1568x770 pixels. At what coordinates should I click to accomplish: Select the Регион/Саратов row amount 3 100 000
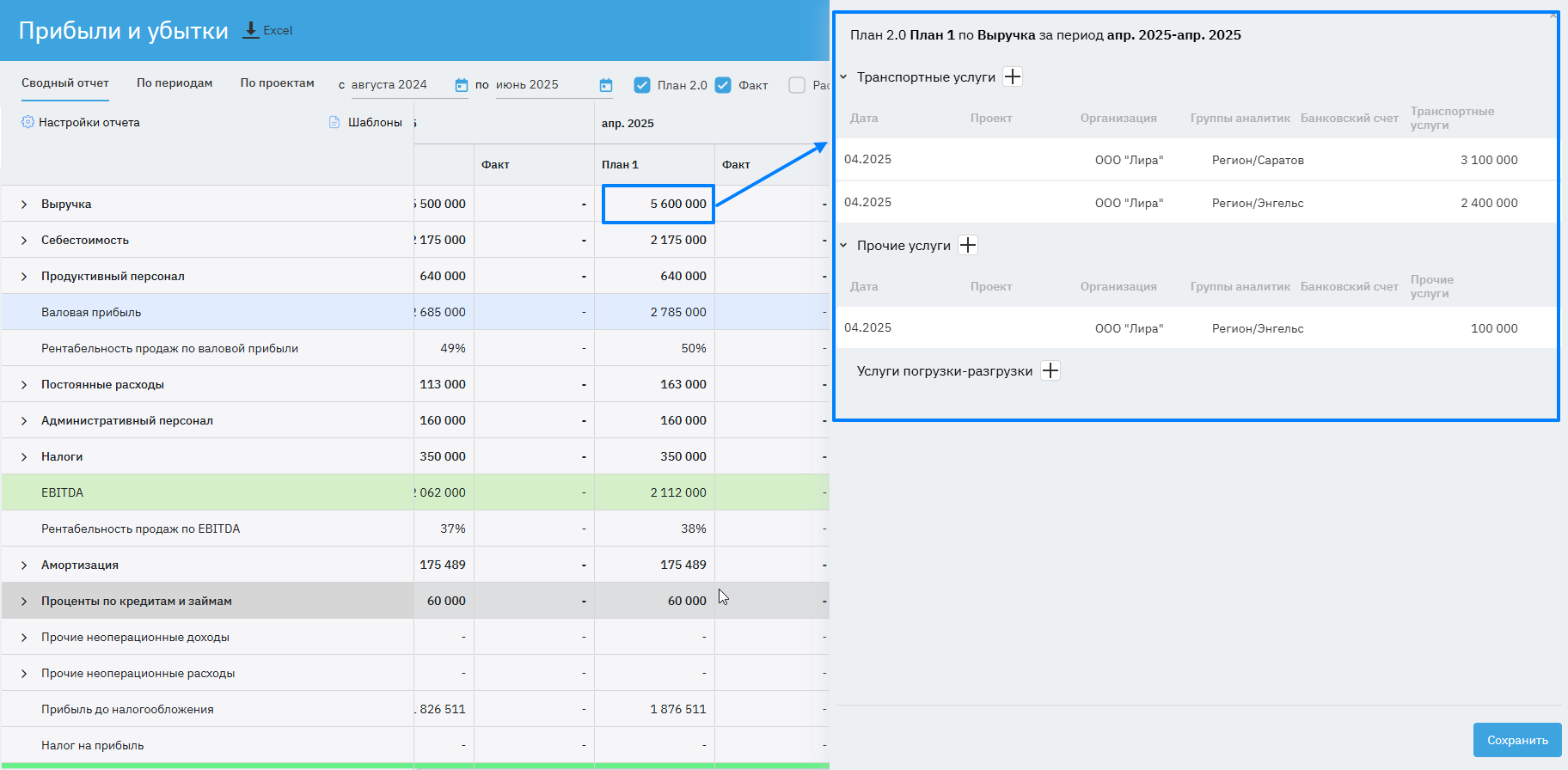pos(1489,160)
